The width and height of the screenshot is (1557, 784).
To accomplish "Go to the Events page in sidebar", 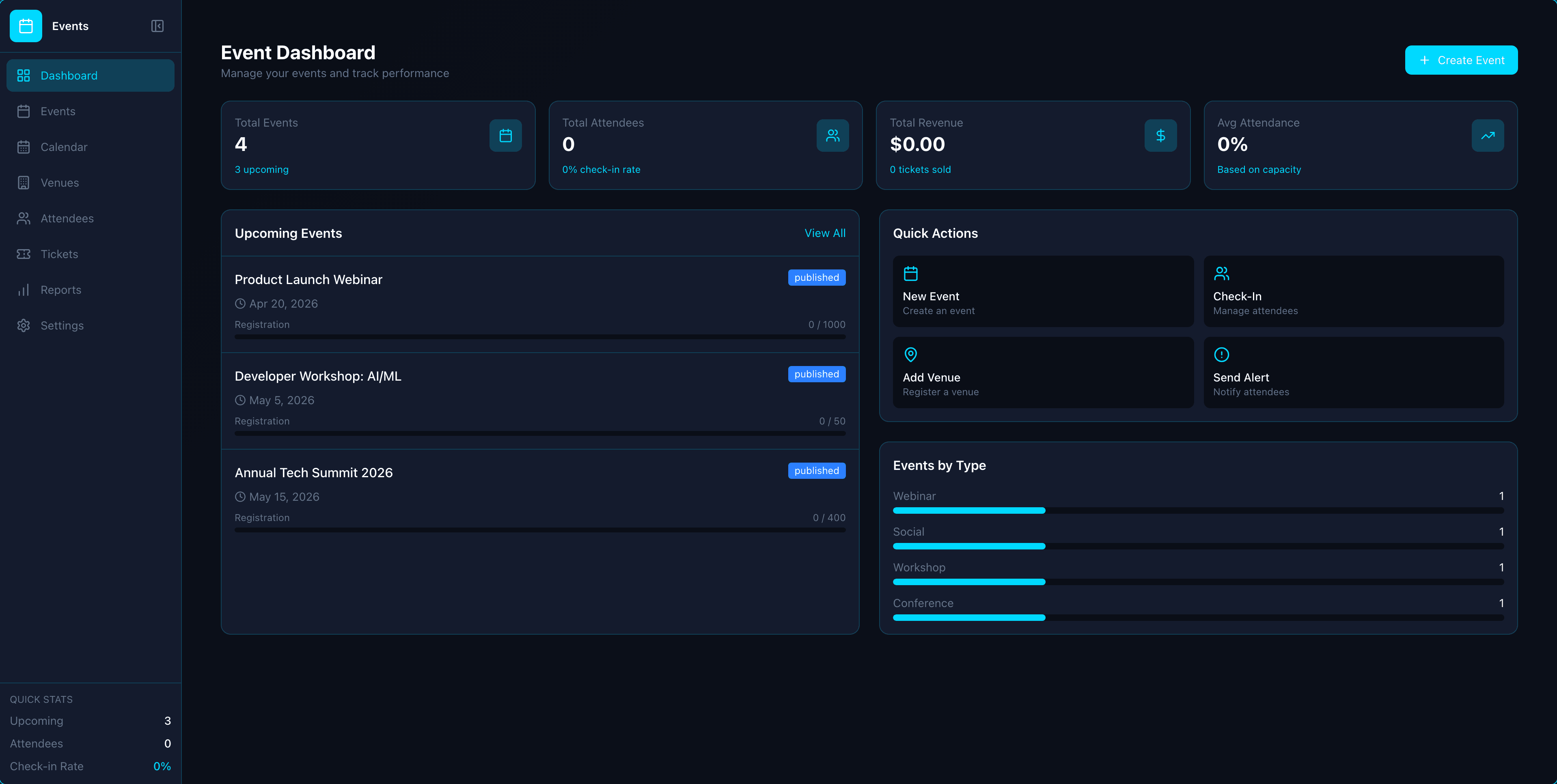I will 90,111.
